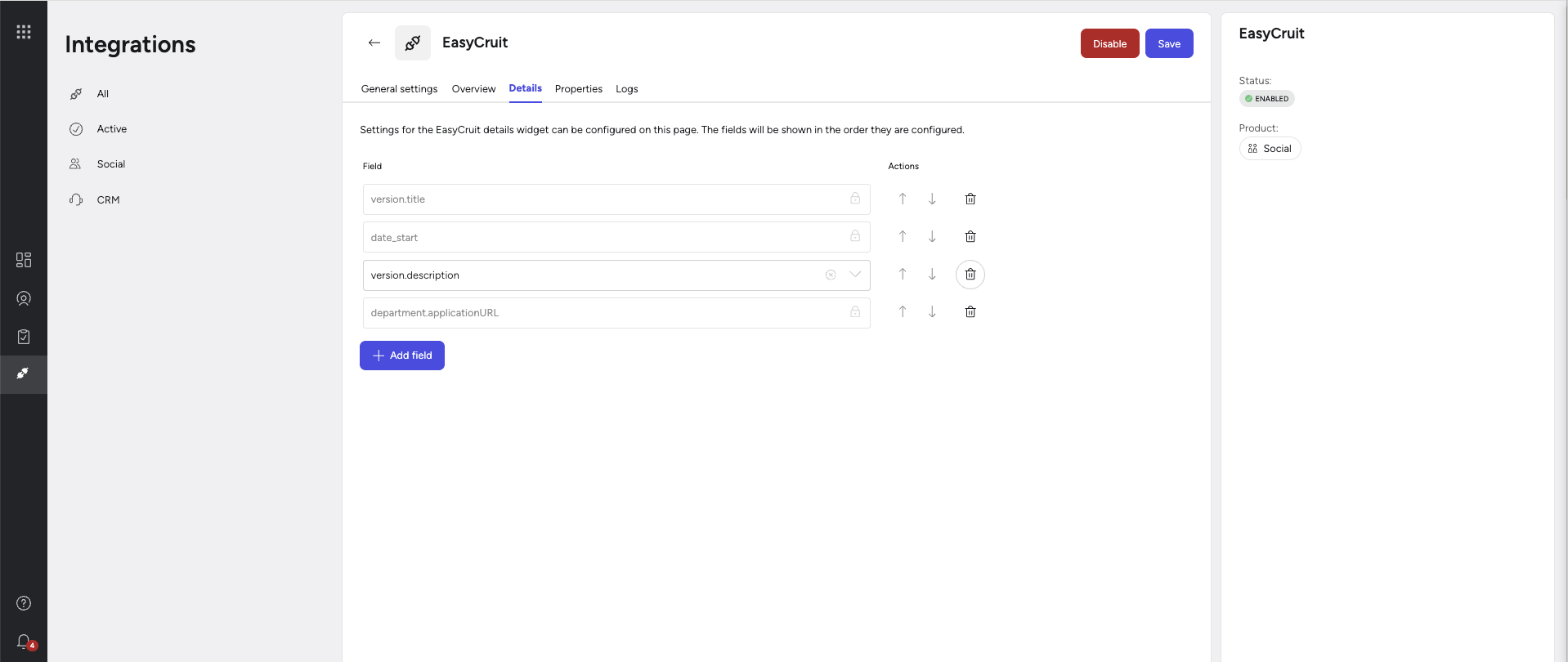Filter integrations by CRM
1568x662 pixels.
click(108, 200)
